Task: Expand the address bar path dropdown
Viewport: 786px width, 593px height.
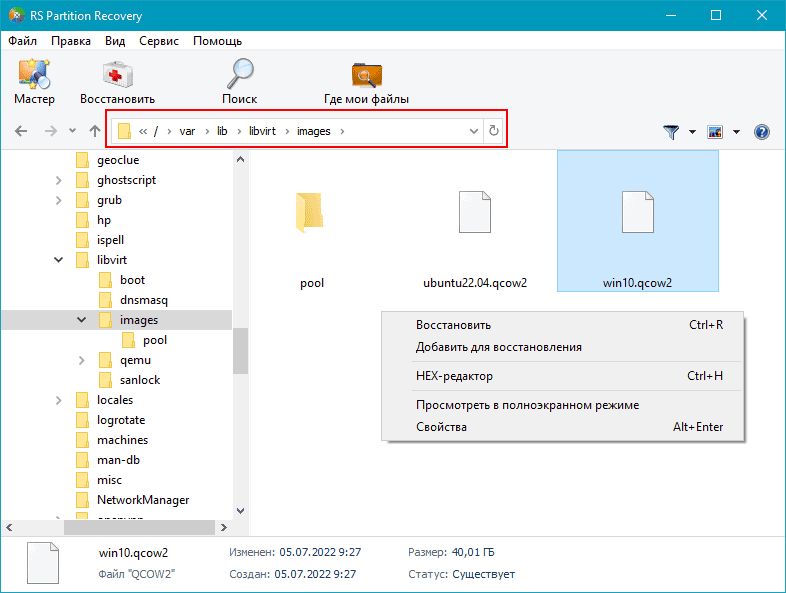Action: click(x=473, y=131)
